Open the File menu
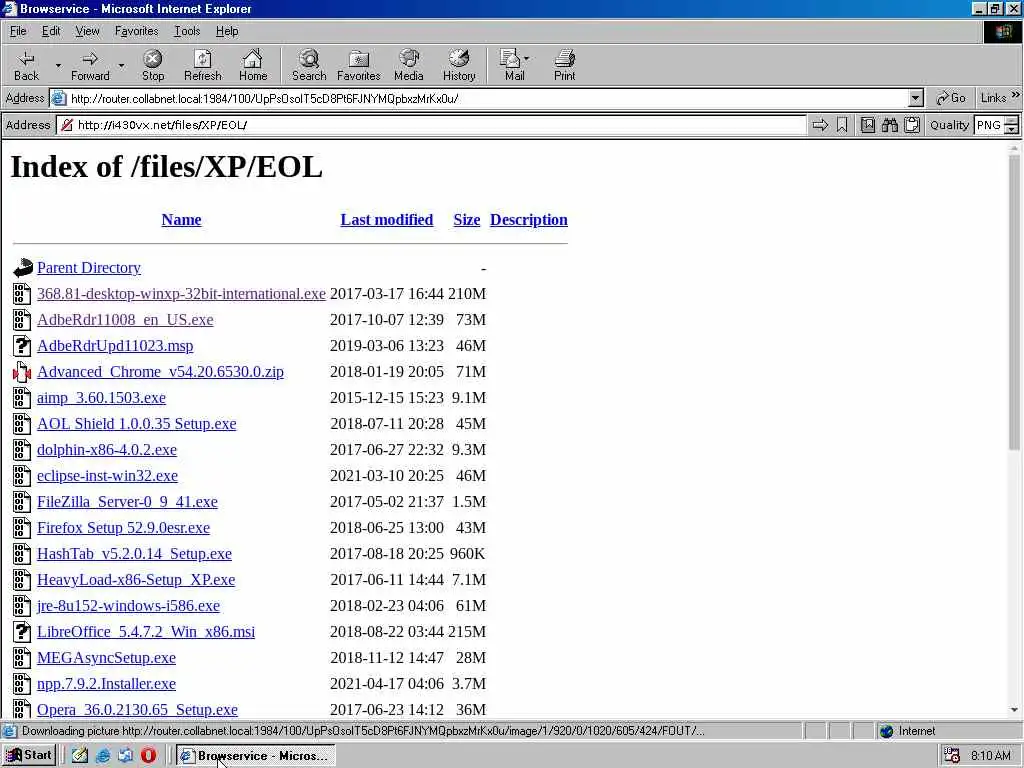This screenshot has height=768, width=1024. (18, 31)
